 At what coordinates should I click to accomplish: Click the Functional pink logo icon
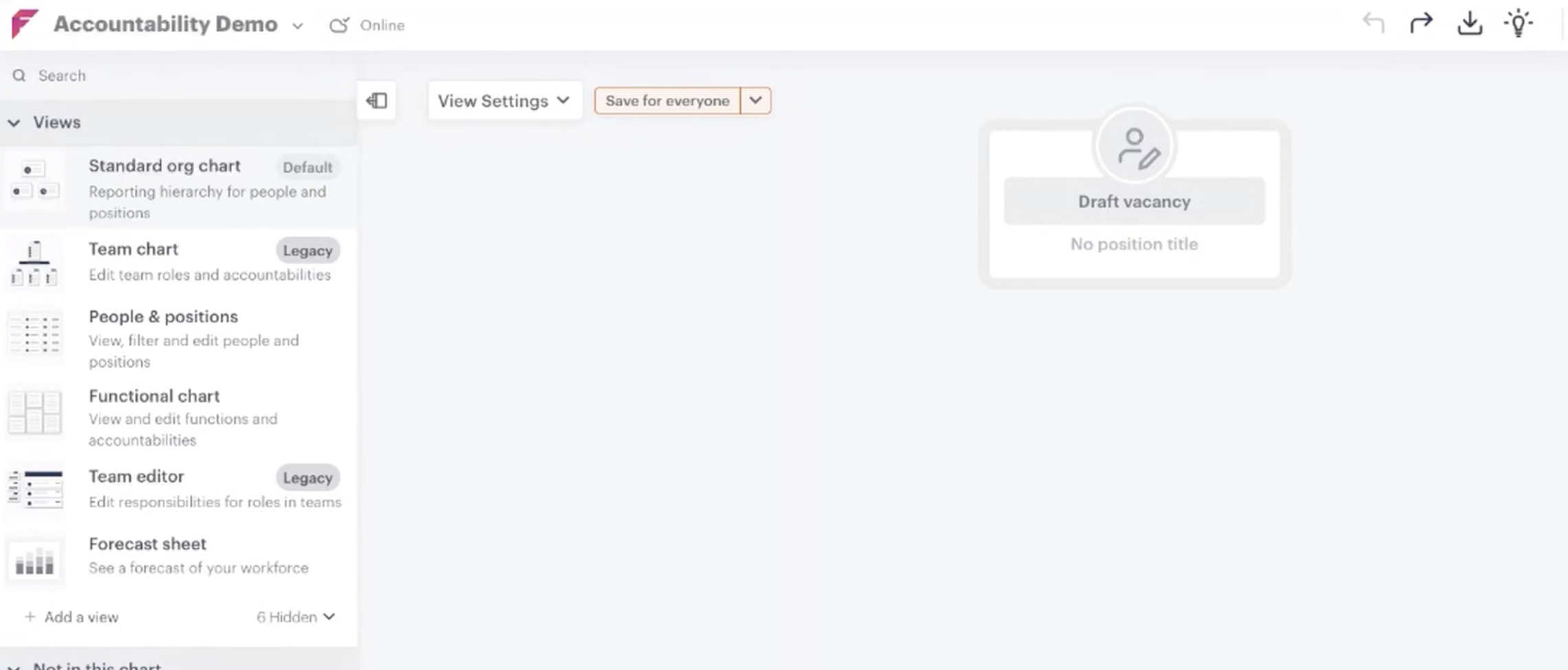point(24,24)
